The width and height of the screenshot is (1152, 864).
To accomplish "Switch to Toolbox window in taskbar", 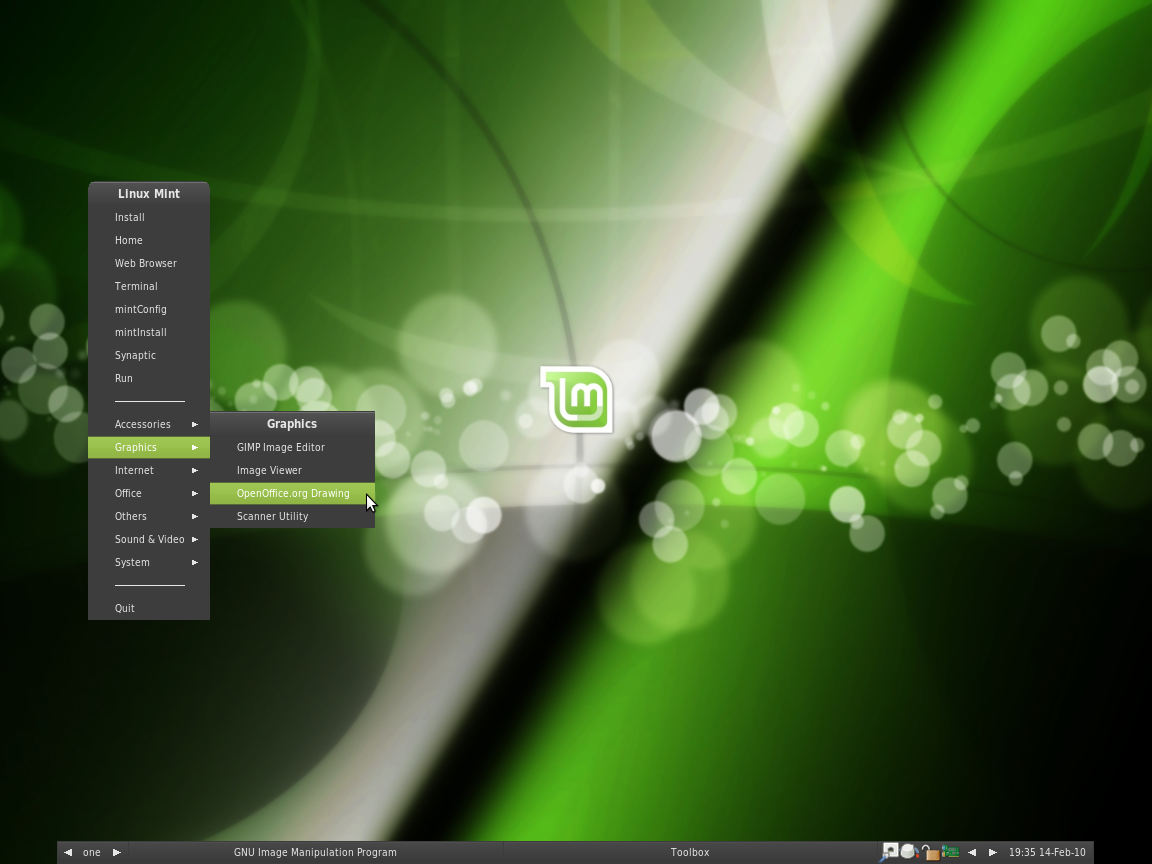I will (689, 852).
